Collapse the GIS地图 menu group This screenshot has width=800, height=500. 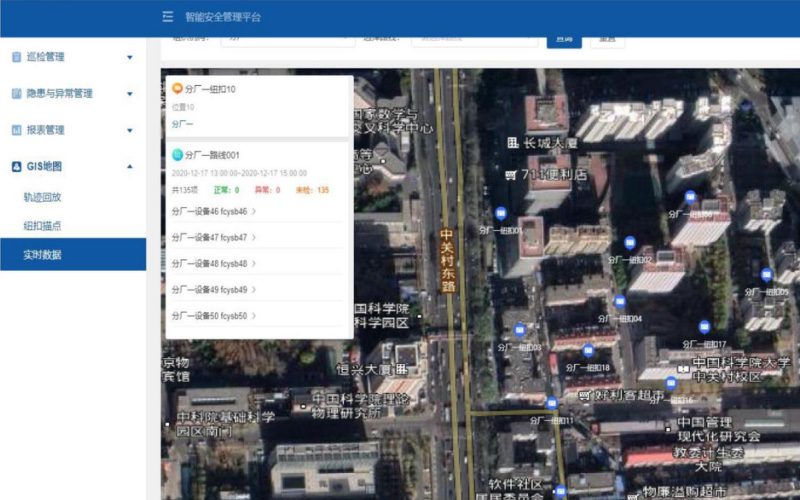(72, 167)
